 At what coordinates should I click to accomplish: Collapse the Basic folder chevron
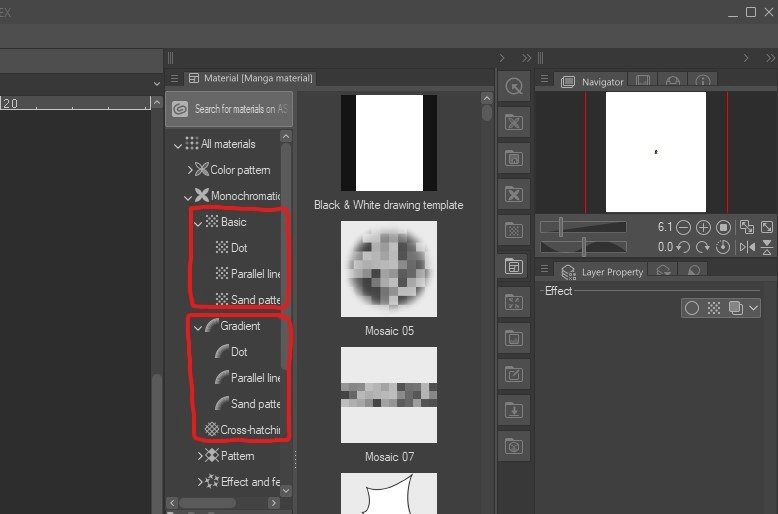click(x=197, y=224)
